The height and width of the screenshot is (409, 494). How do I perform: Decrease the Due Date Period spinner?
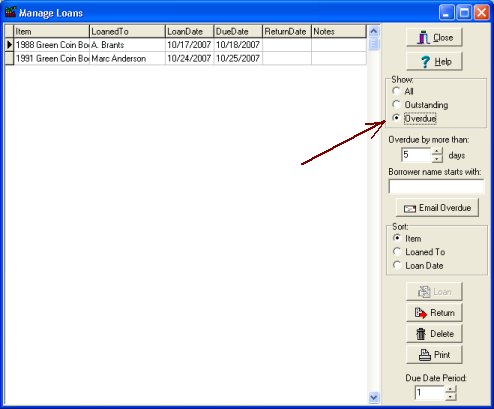point(450,396)
